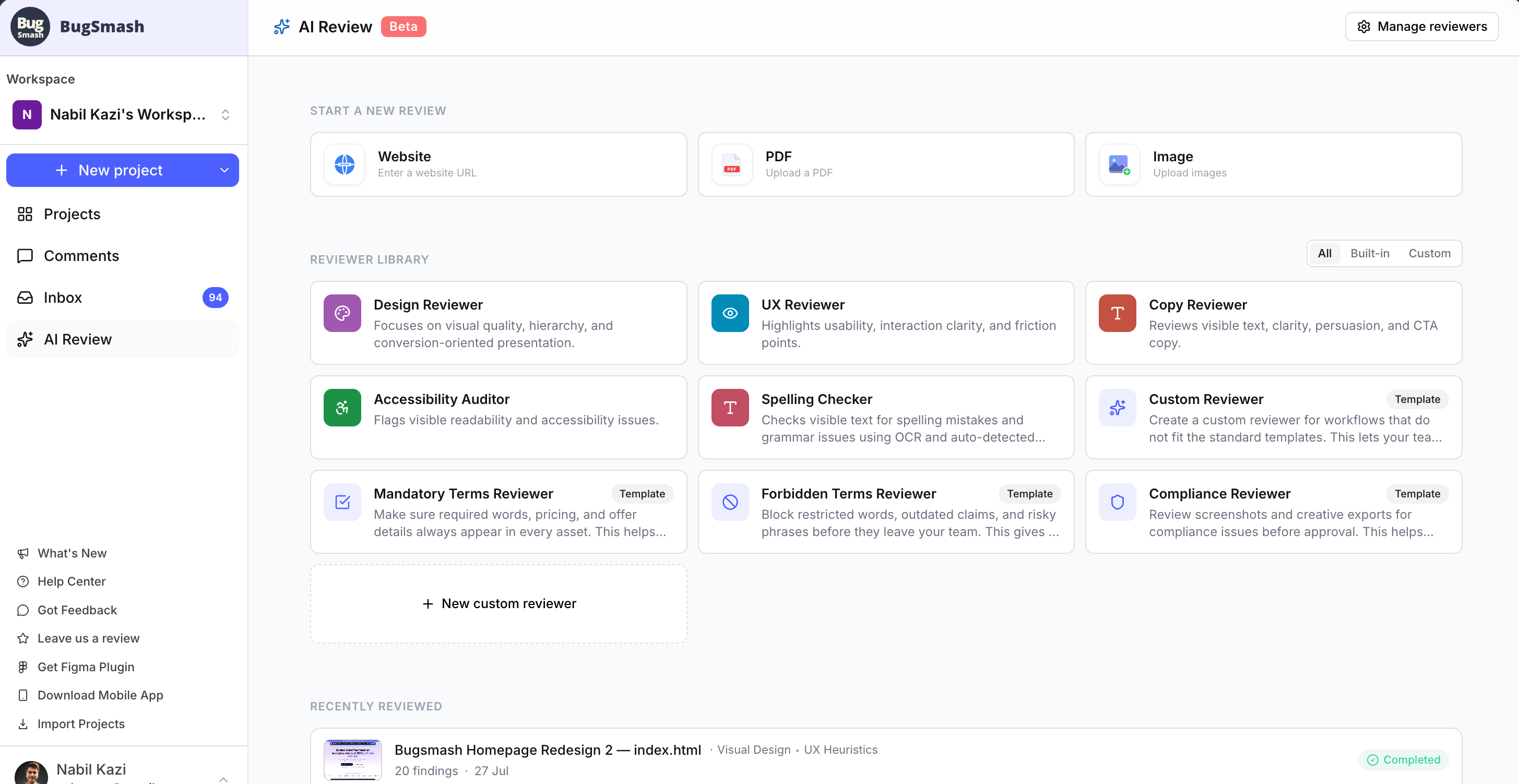The width and height of the screenshot is (1519, 784).
Task: Click the "20 findings" text
Action: (426, 771)
